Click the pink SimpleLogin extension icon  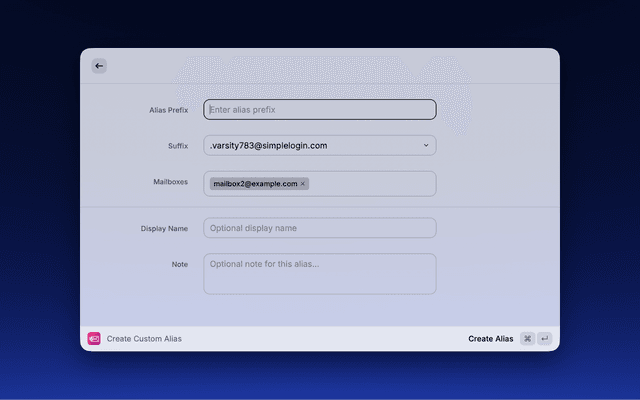pos(94,339)
